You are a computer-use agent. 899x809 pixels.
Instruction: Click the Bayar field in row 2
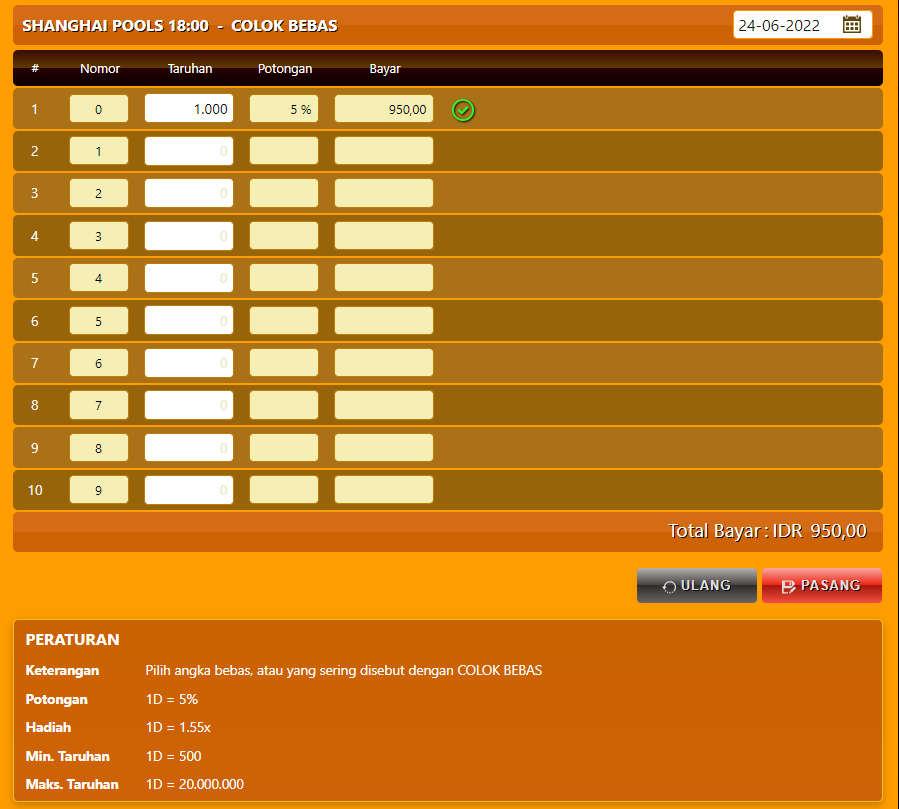click(384, 151)
